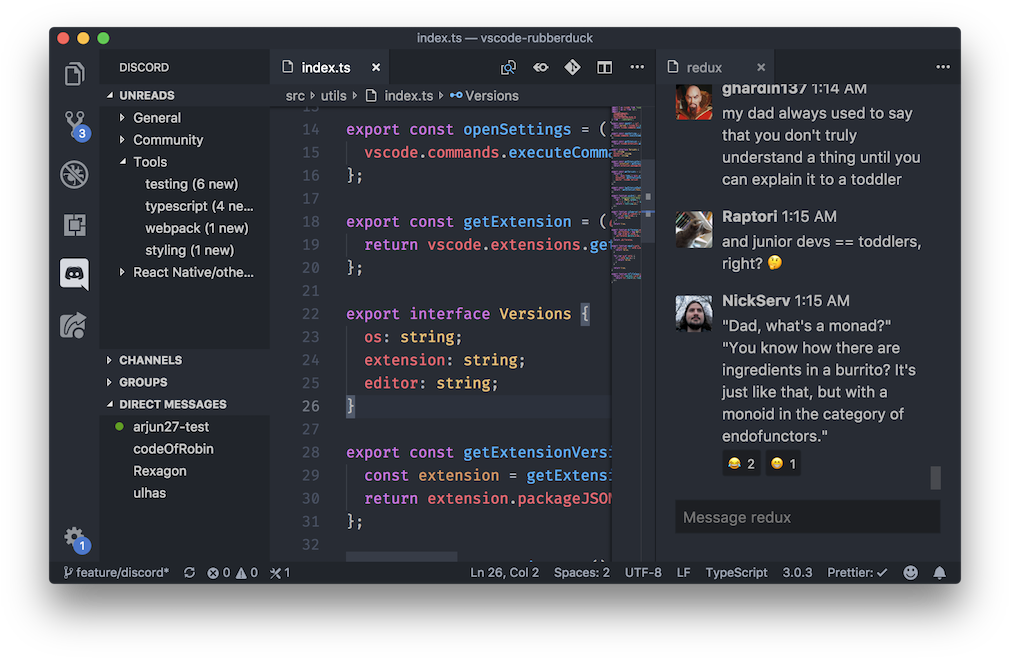
Task: Open the Extensions view icon
Action: pos(75,225)
